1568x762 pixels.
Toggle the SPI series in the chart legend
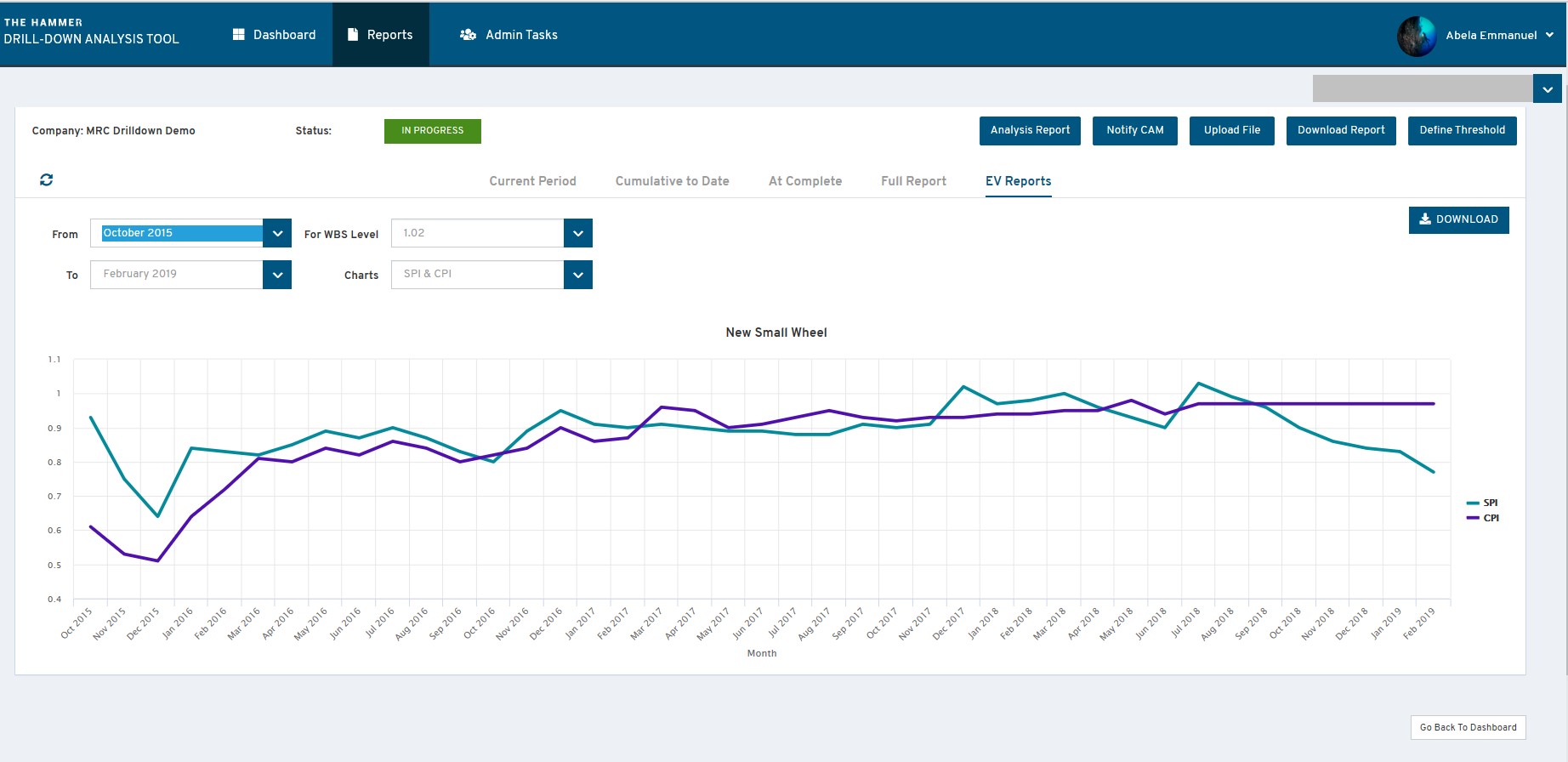1482,503
